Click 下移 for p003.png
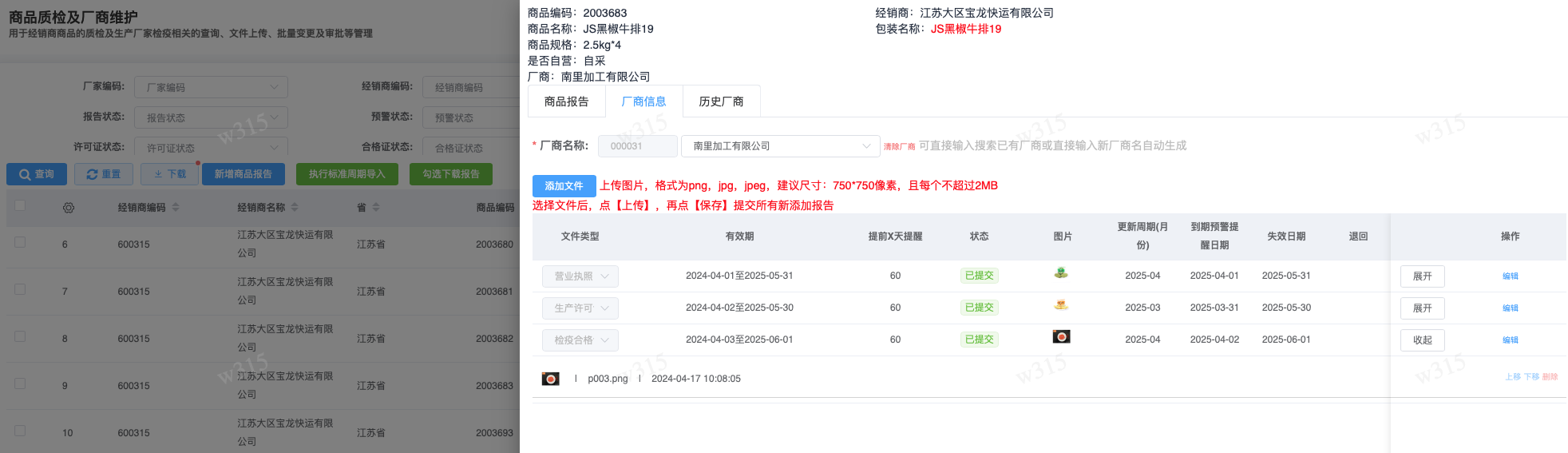The image size is (1568, 453). click(x=1531, y=377)
